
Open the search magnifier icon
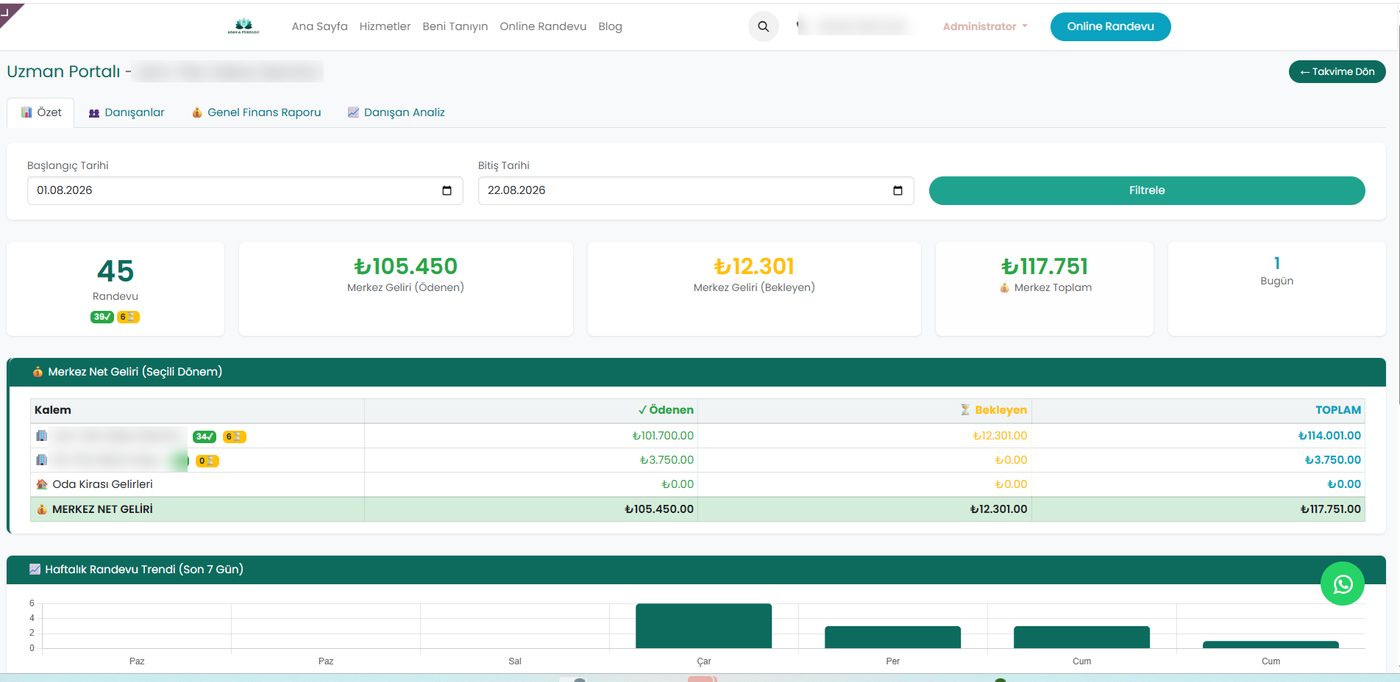click(x=763, y=27)
